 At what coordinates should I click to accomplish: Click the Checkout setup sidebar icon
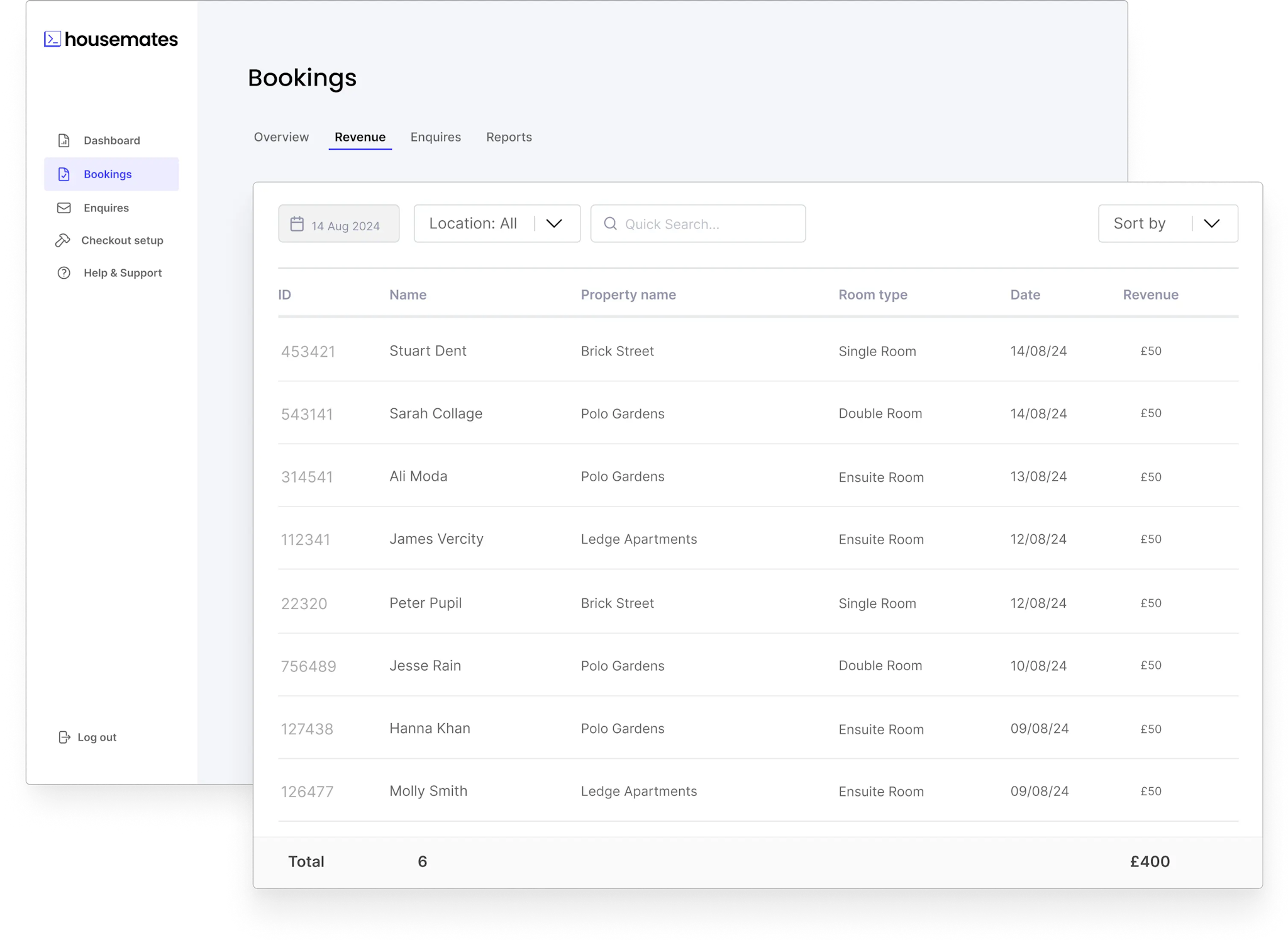[63, 239]
